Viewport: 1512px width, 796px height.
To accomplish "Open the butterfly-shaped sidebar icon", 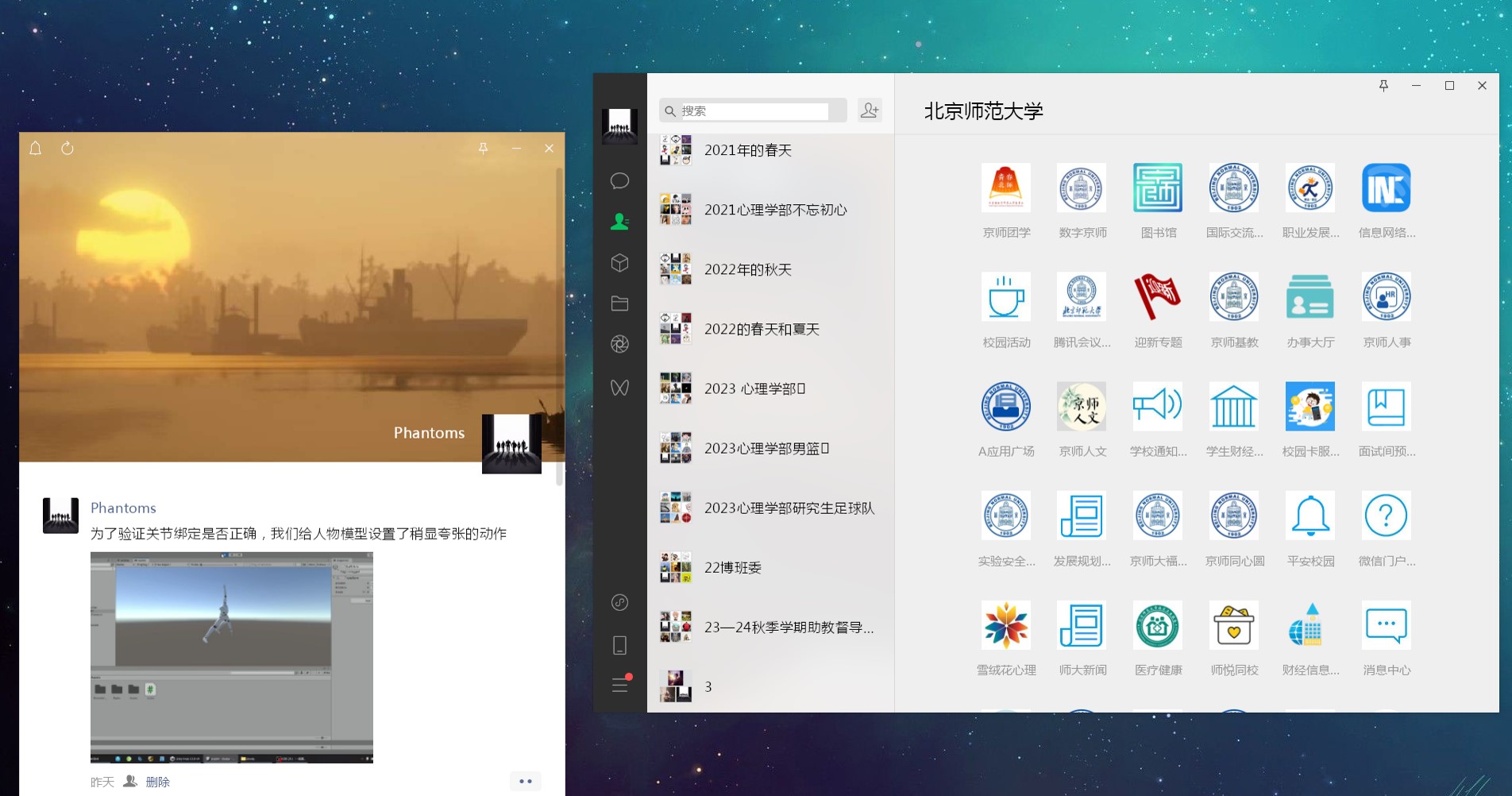I will click(619, 387).
